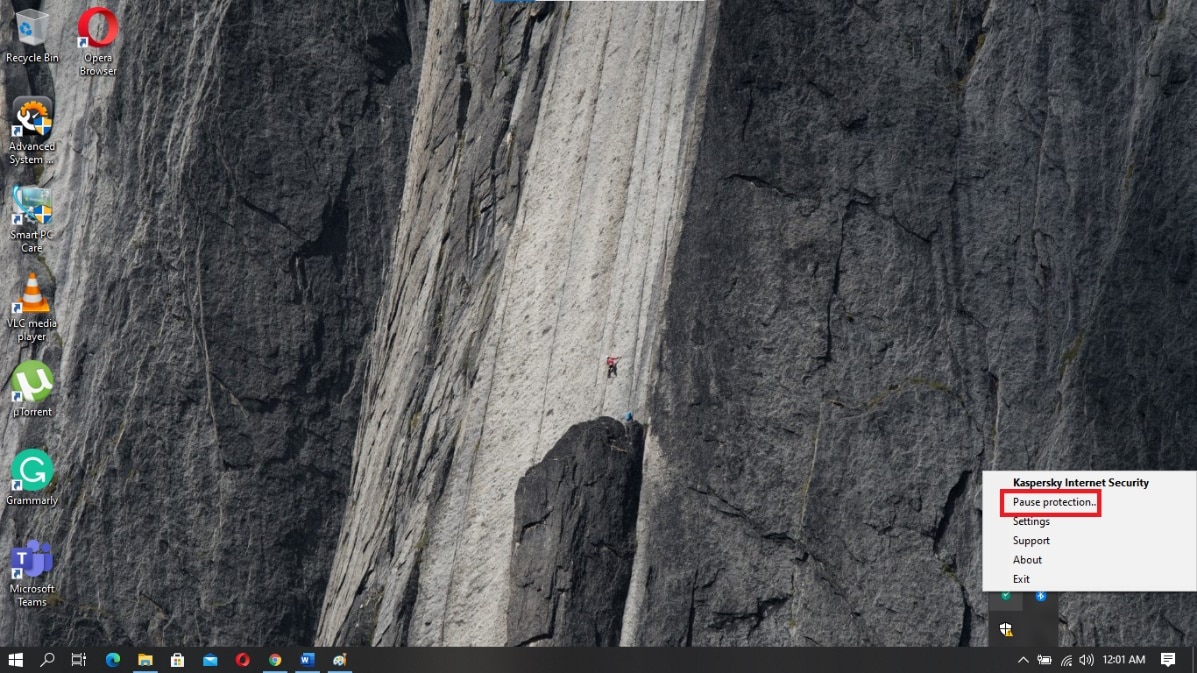Open Microsoft Store from the taskbar
This screenshot has width=1197, height=673.
[177, 660]
